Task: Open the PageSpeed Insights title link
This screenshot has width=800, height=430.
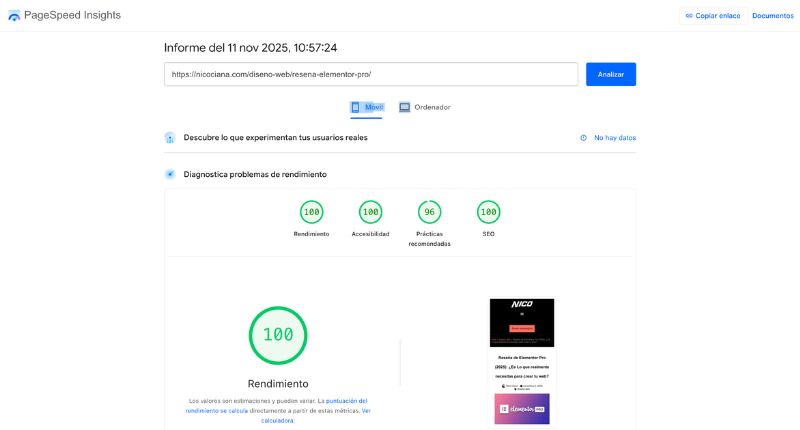Action: click(x=72, y=15)
